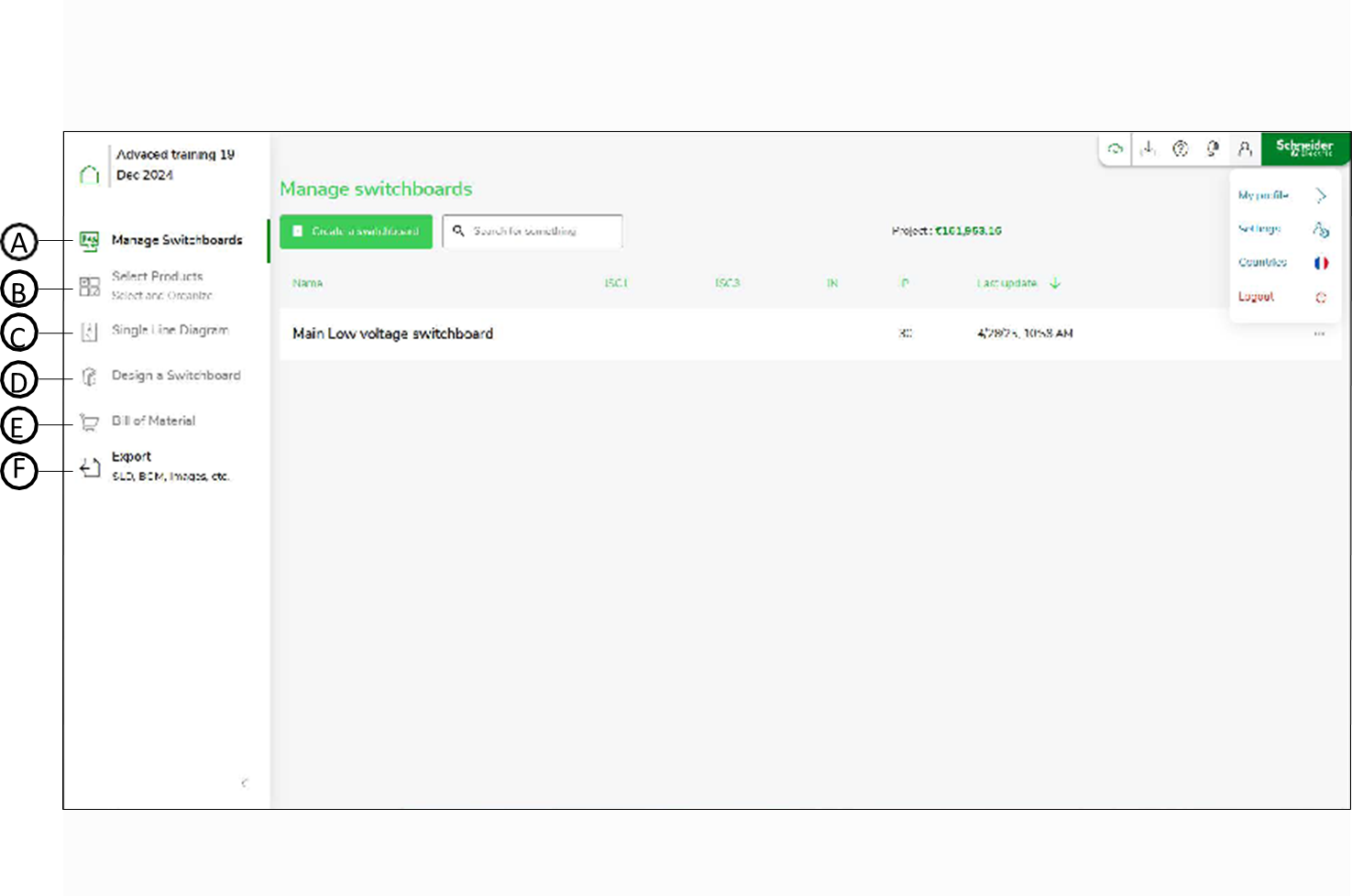Viewport: 1352px width, 896px height.
Task: Click the Manage switchboards page heading
Action: coord(376,189)
